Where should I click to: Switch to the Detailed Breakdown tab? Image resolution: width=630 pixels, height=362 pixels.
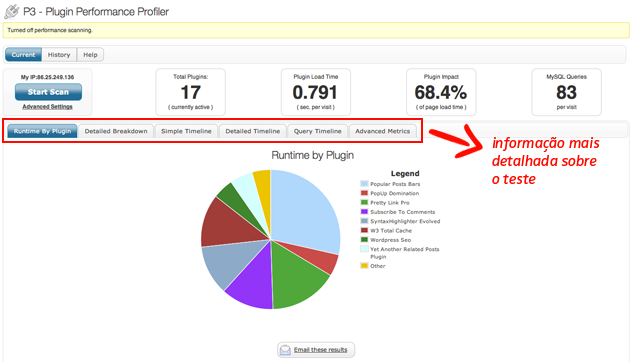[116, 131]
